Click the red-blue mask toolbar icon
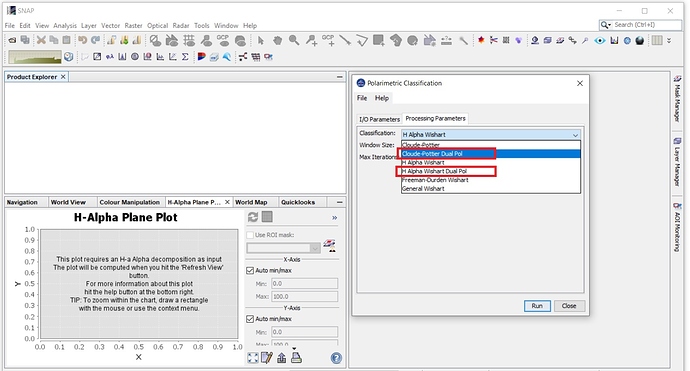Viewport: 690px width, 371px height. pos(202,57)
